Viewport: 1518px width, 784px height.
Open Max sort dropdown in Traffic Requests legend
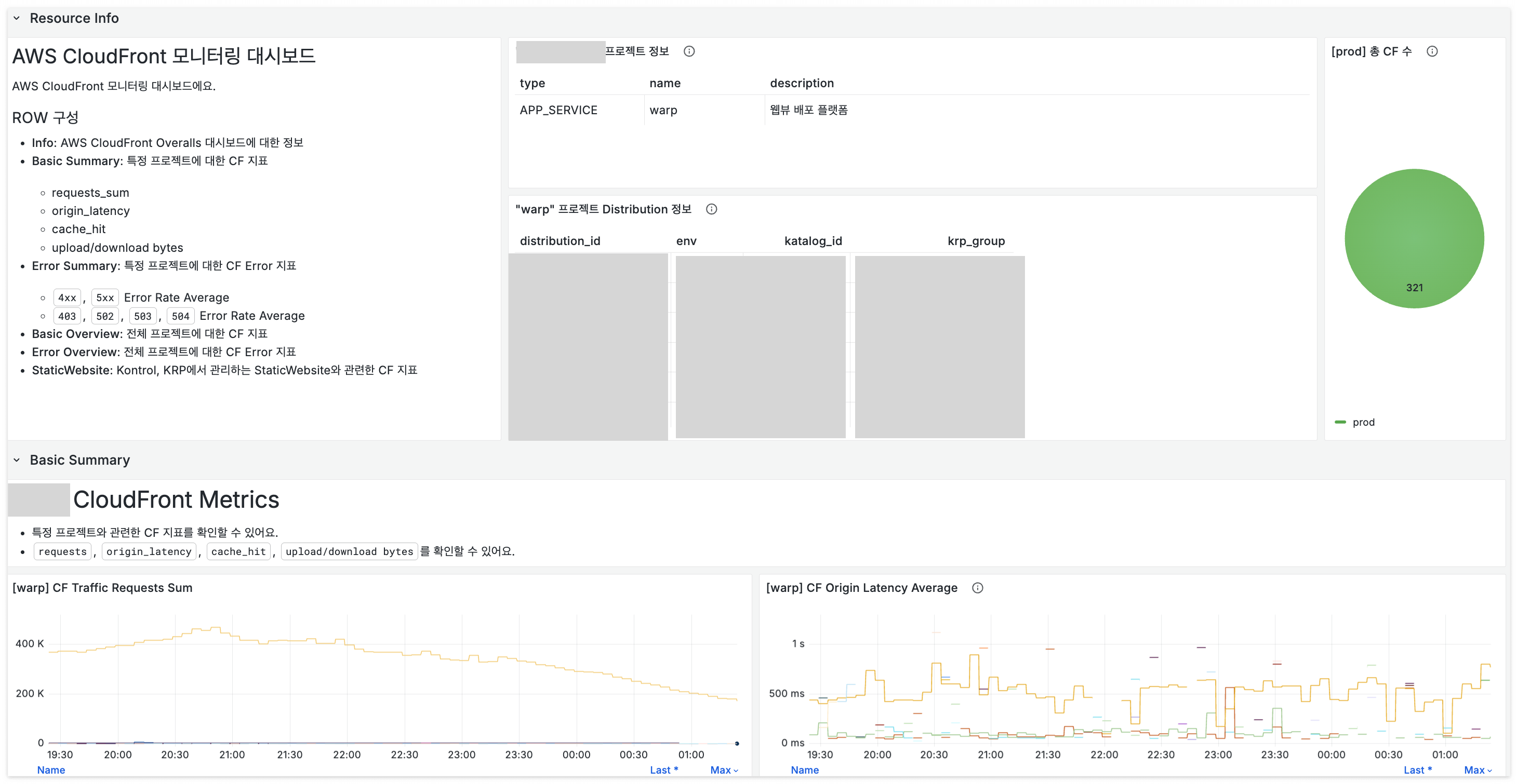[724, 770]
